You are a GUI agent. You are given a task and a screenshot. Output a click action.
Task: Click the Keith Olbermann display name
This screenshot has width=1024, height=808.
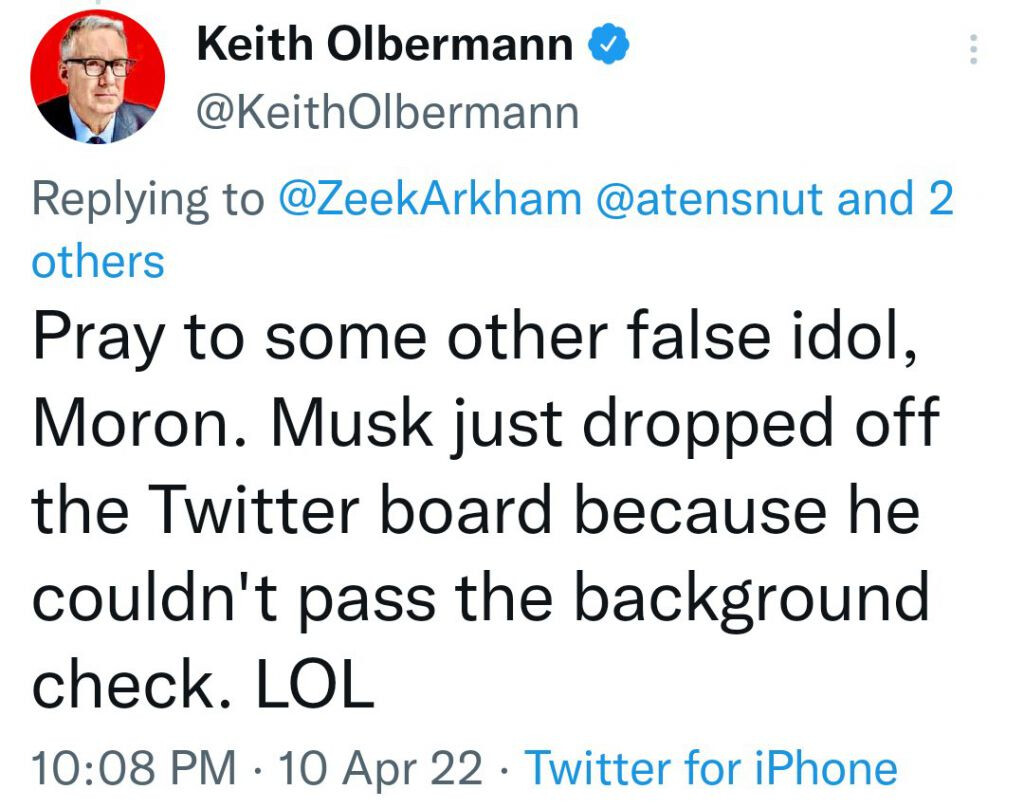[385, 44]
